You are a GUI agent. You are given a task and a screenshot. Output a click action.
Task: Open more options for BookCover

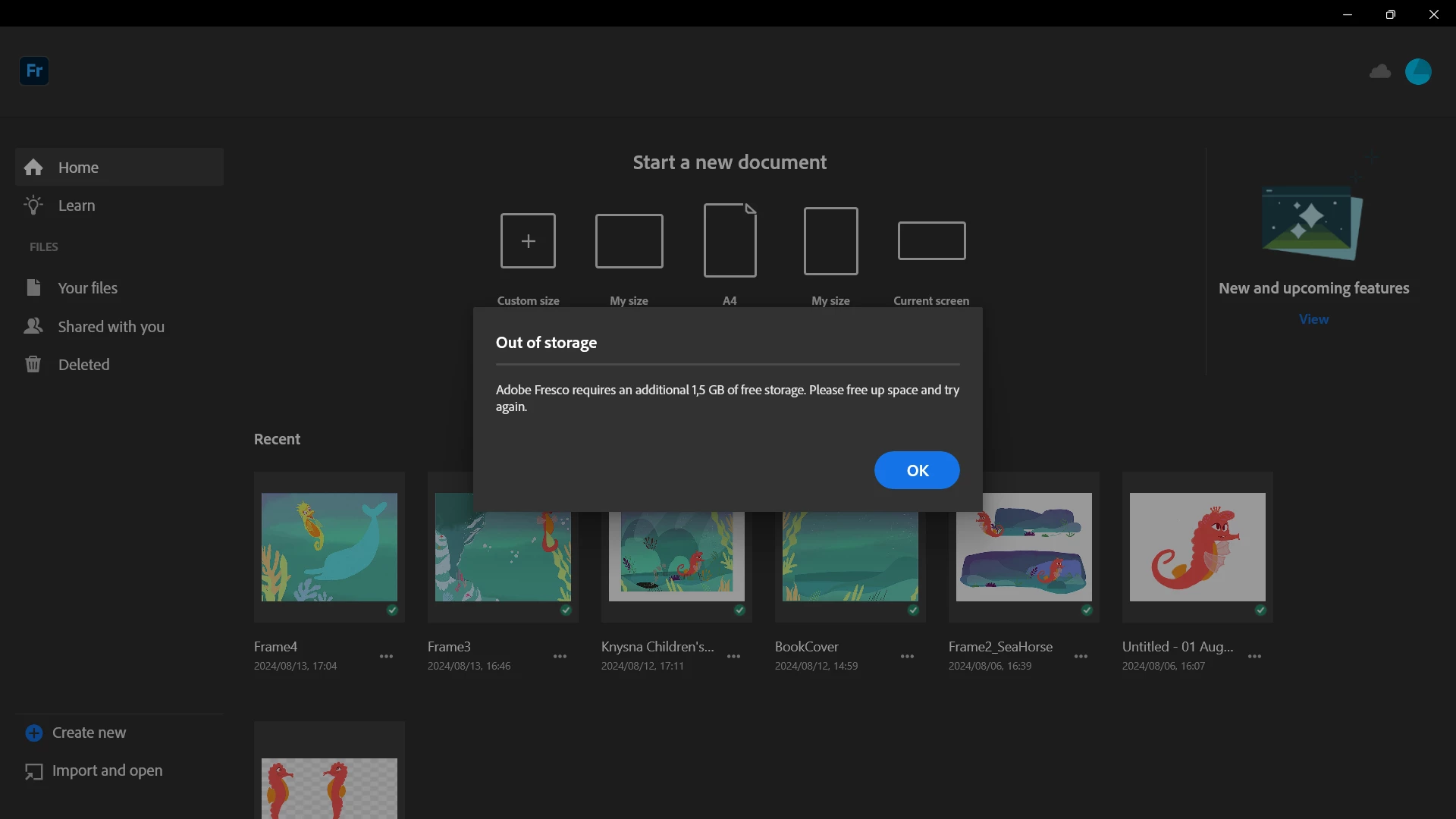(907, 657)
